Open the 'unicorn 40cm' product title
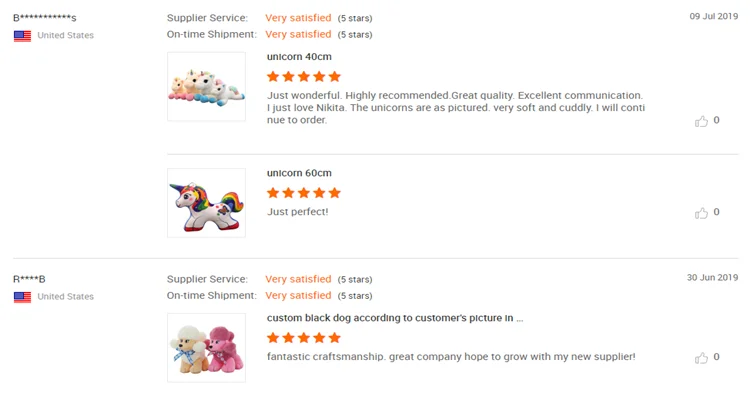Viewport: 750px width, 400px height. 299,57
